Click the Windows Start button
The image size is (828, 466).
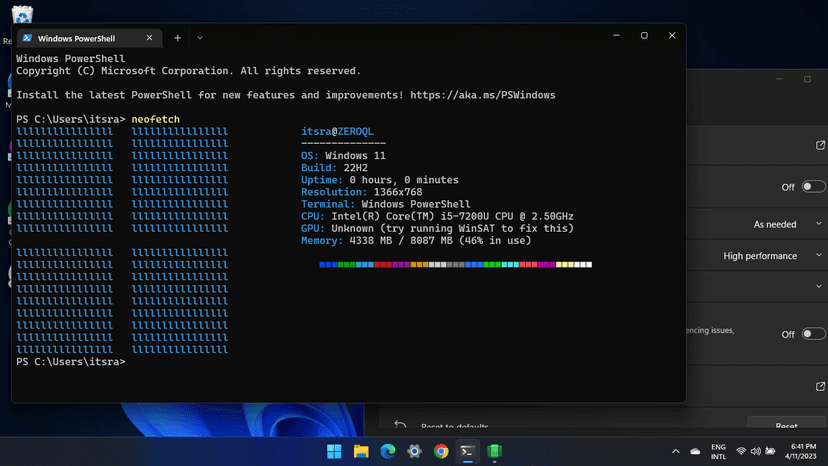point(334,451)
